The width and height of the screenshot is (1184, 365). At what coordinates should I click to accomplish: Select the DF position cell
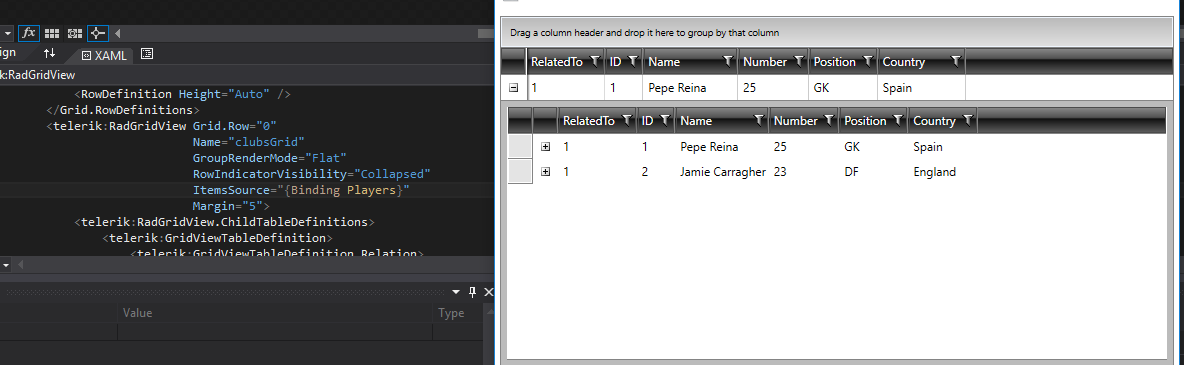click(x=851, y=172)
